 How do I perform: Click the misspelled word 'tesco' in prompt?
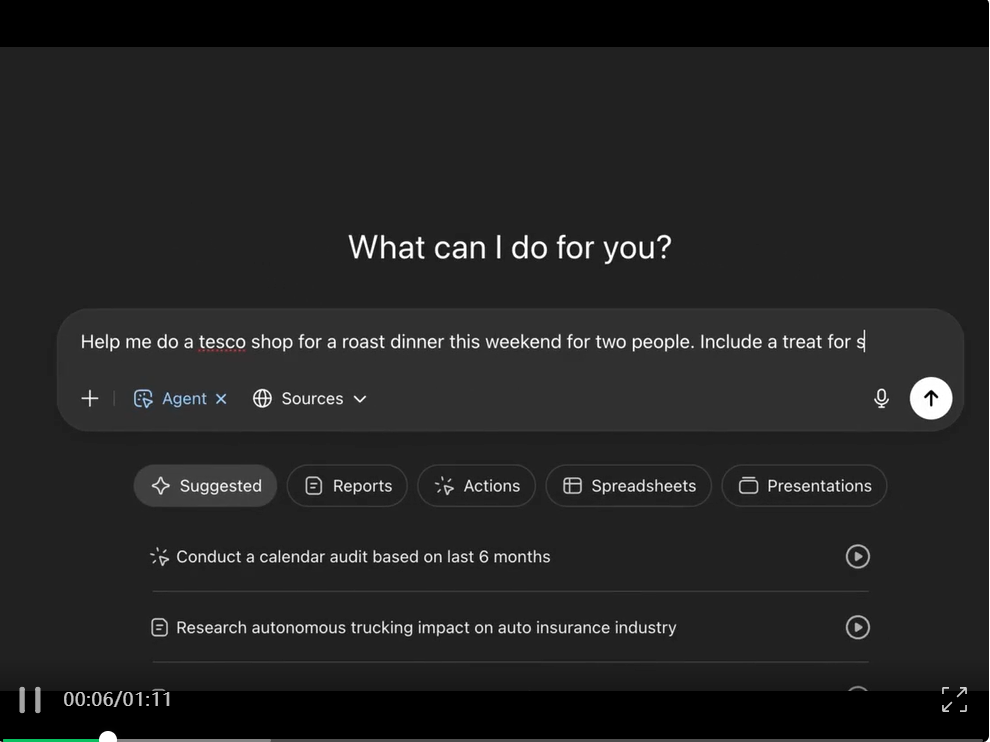[x=222, y=342]
